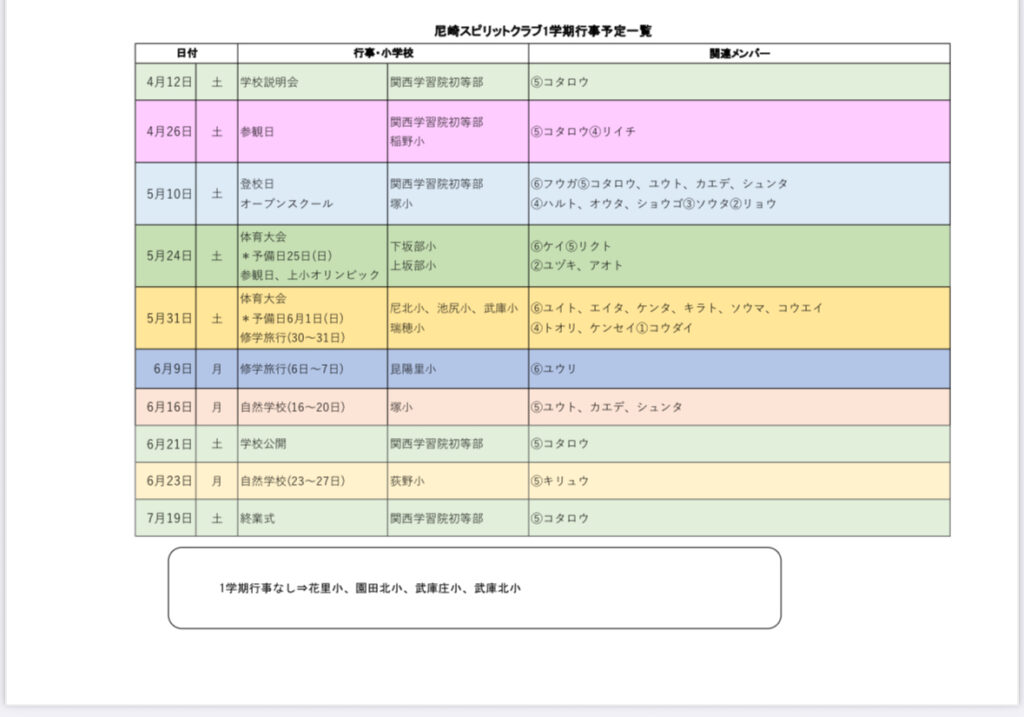The width and height of the screenshot is (1024, 717).
Task: Select the 修学旅行(30〜31日) text
Action: pyautogui.click(x=293, y=338)
